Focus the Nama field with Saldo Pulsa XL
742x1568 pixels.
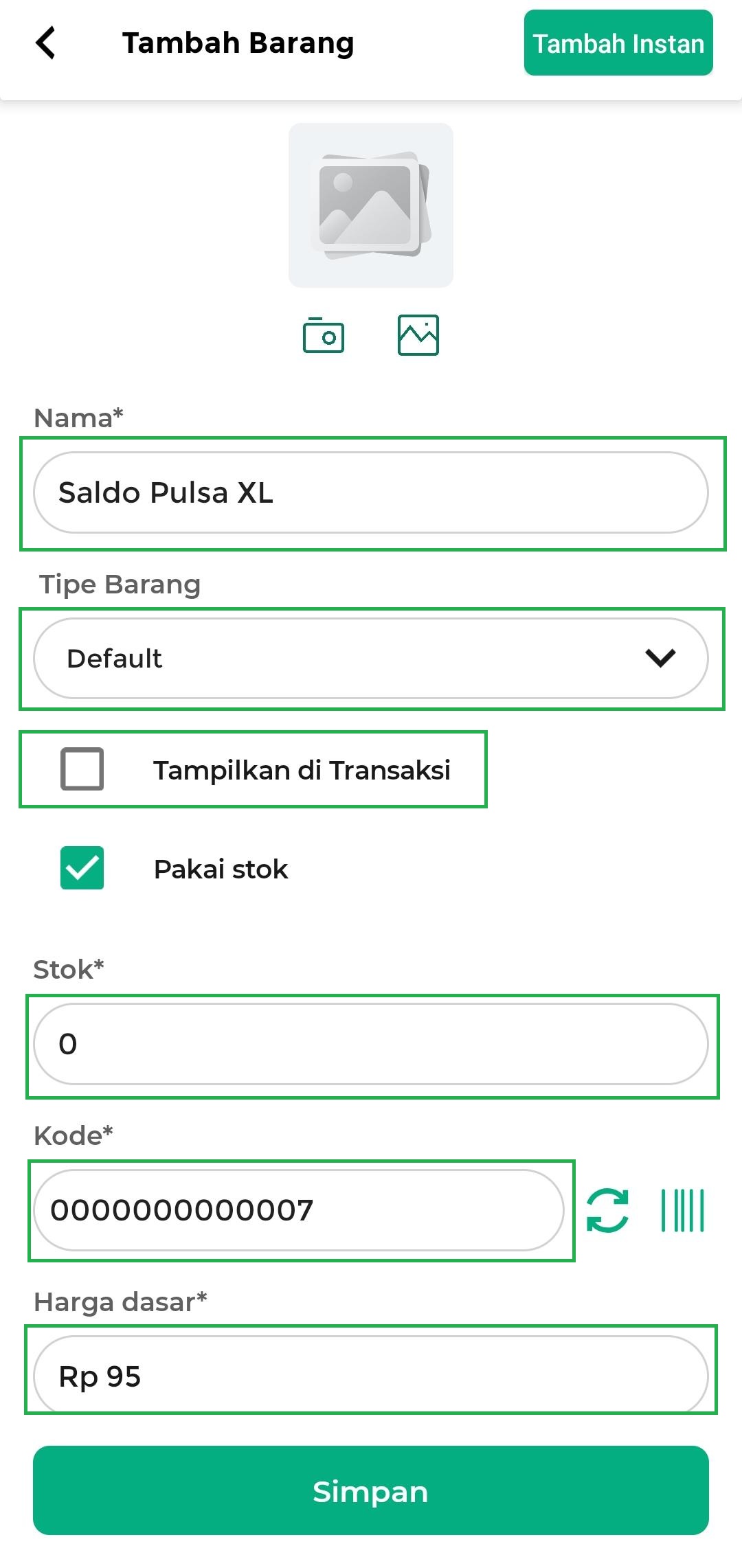point(371,492)
